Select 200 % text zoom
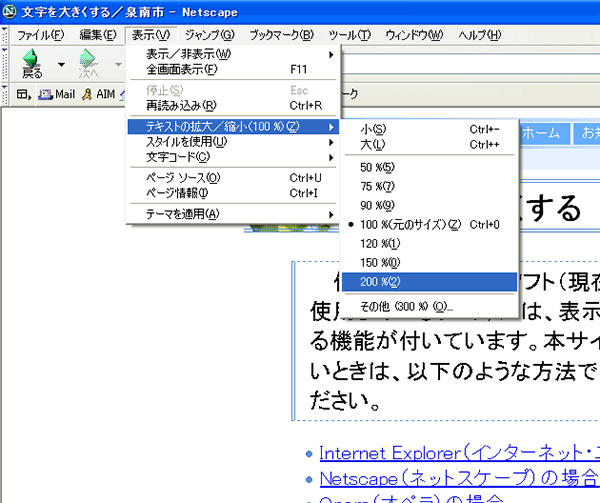 click(x=429, y=282)
